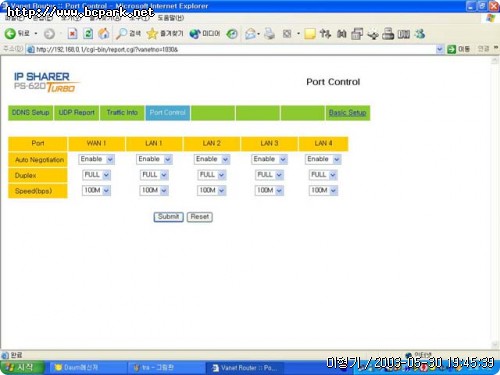
Task: Switch to the Traffic Info tab
Action: [x=122, y=113]
